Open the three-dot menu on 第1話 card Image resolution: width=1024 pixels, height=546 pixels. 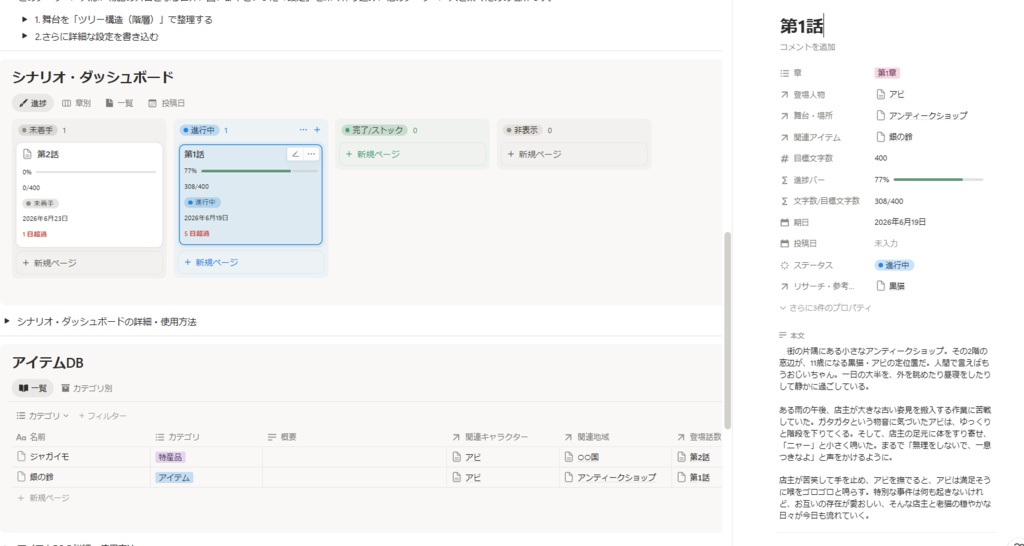[311, 154]
